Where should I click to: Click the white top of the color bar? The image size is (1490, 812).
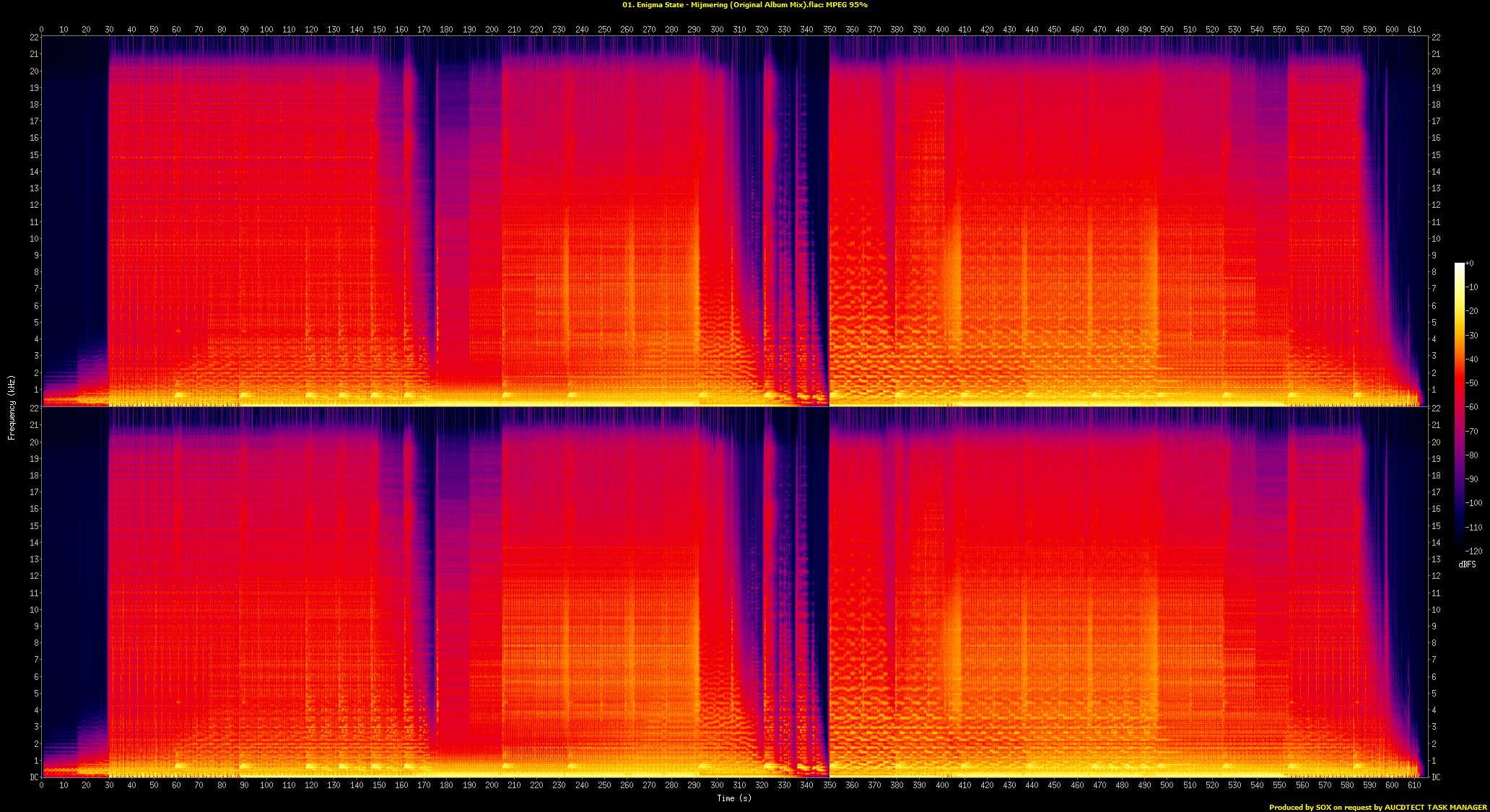click(1459, 266)
